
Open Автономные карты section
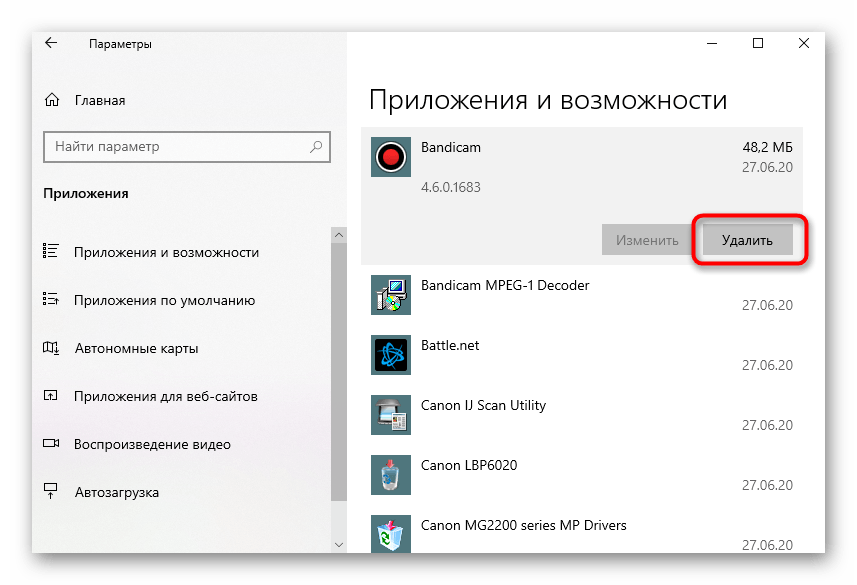tap(137, 348)
